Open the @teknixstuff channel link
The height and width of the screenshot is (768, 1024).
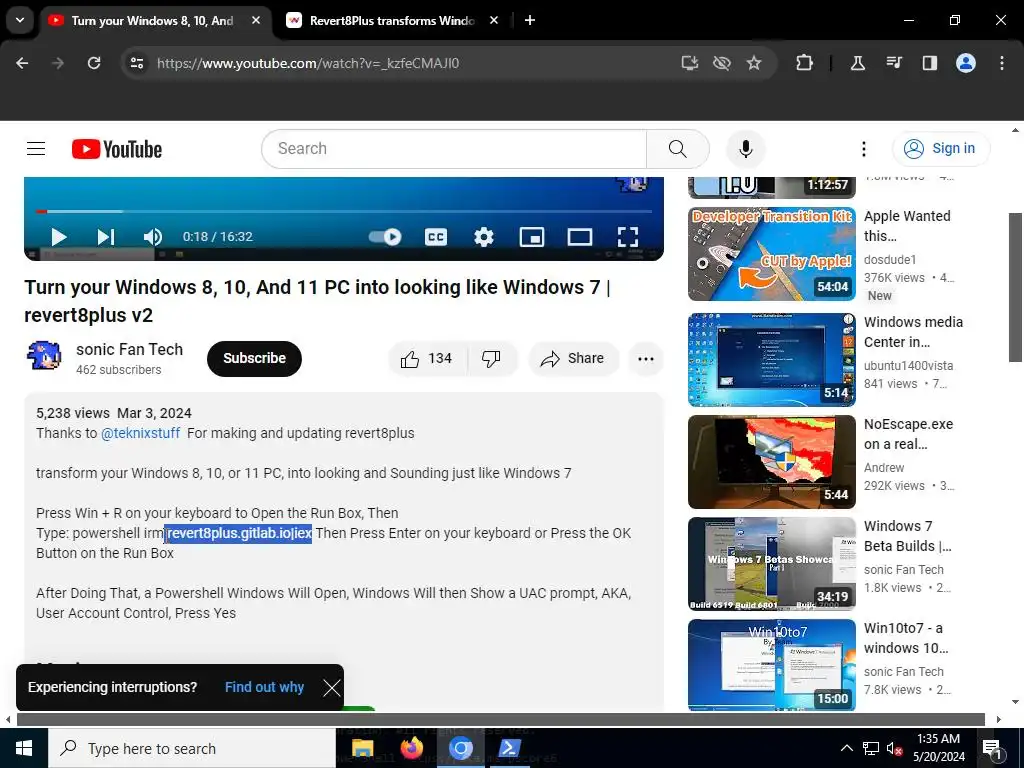coord(140,433)
